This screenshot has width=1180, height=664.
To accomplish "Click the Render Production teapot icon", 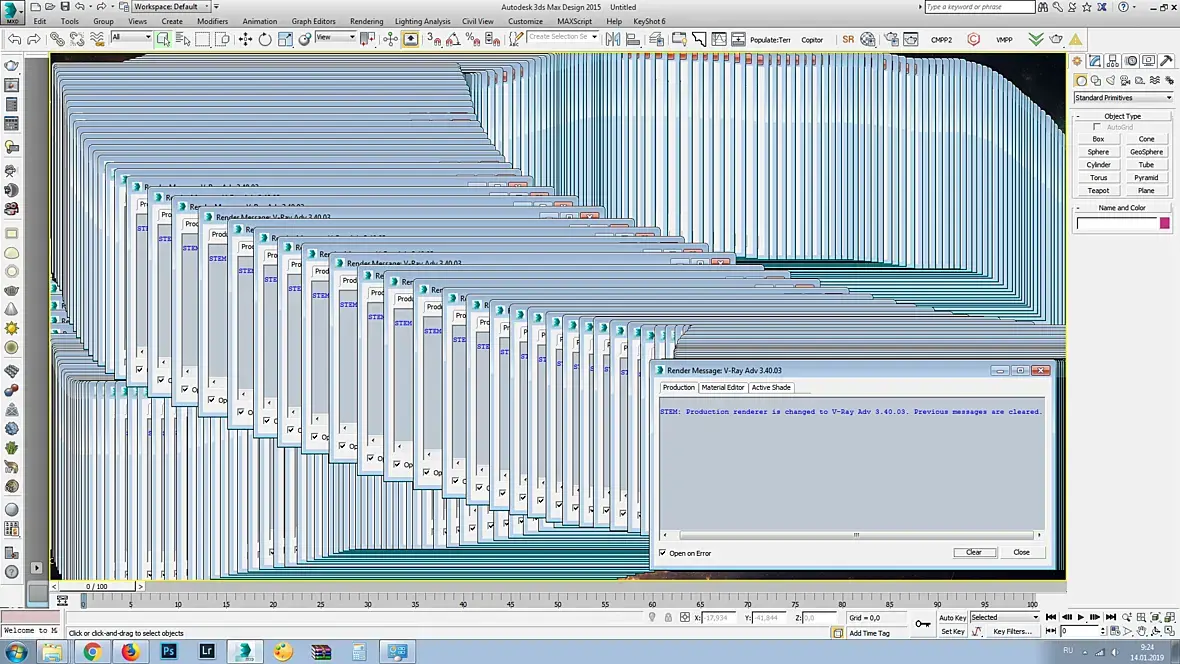I will pyautogui.click(x=1056, y=39).
